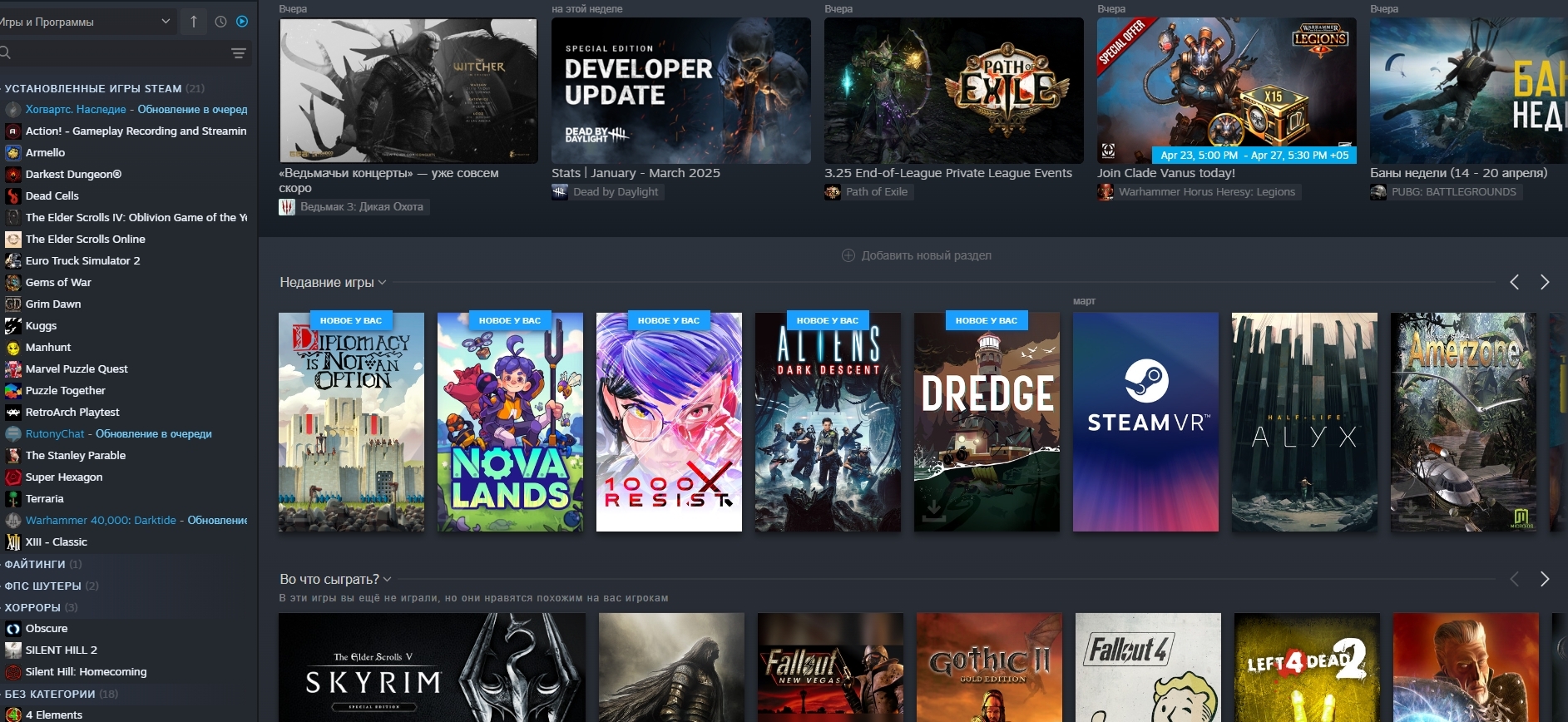Show next recent games with right arrow
Image resolution: width=1568 pixels, height=722 pixels.
pyautogui.click(x=1545, y=283)
